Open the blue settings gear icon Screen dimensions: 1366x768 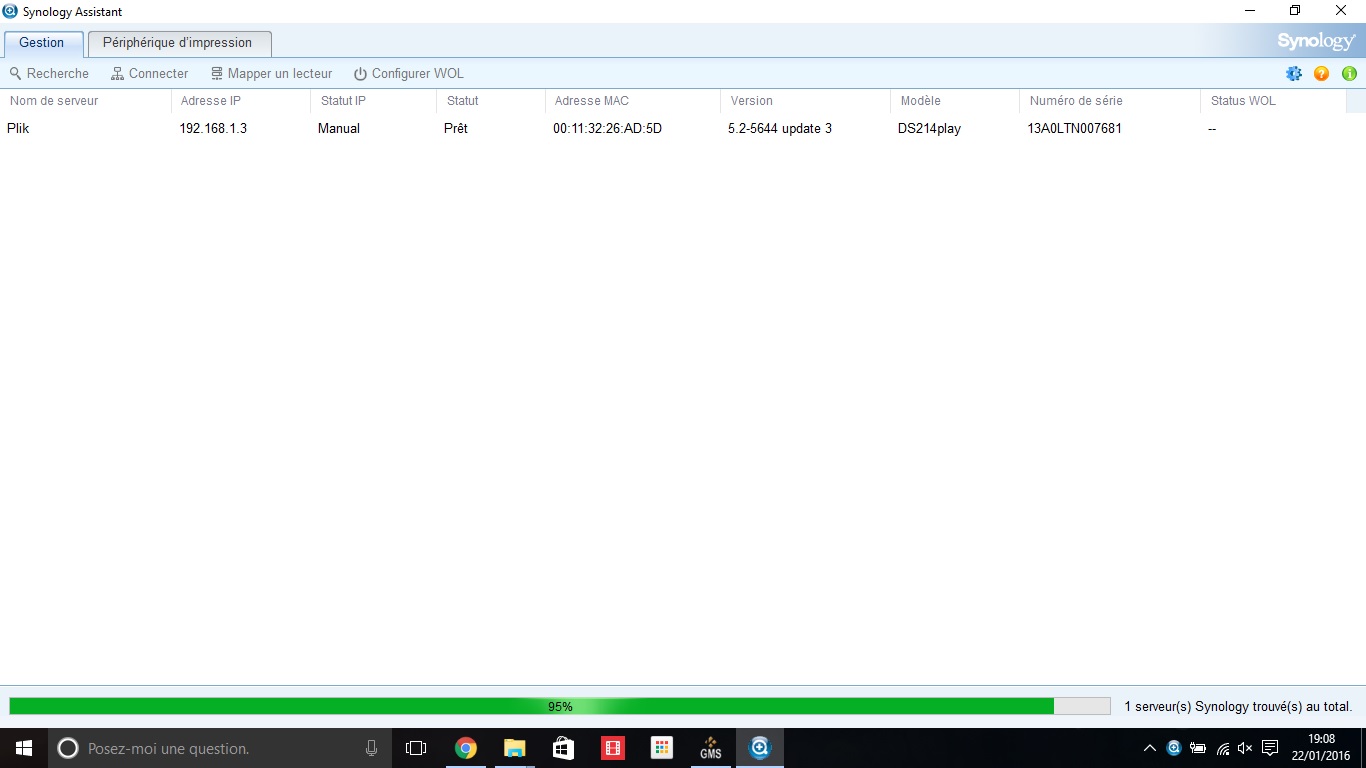tap(1294, 74)
